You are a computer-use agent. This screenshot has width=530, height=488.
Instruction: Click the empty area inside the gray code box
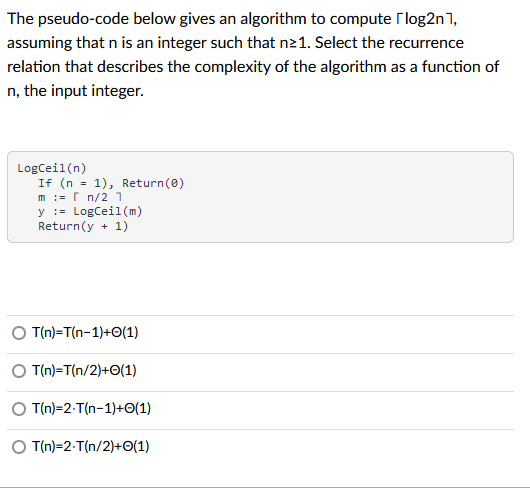pos(338,203)
